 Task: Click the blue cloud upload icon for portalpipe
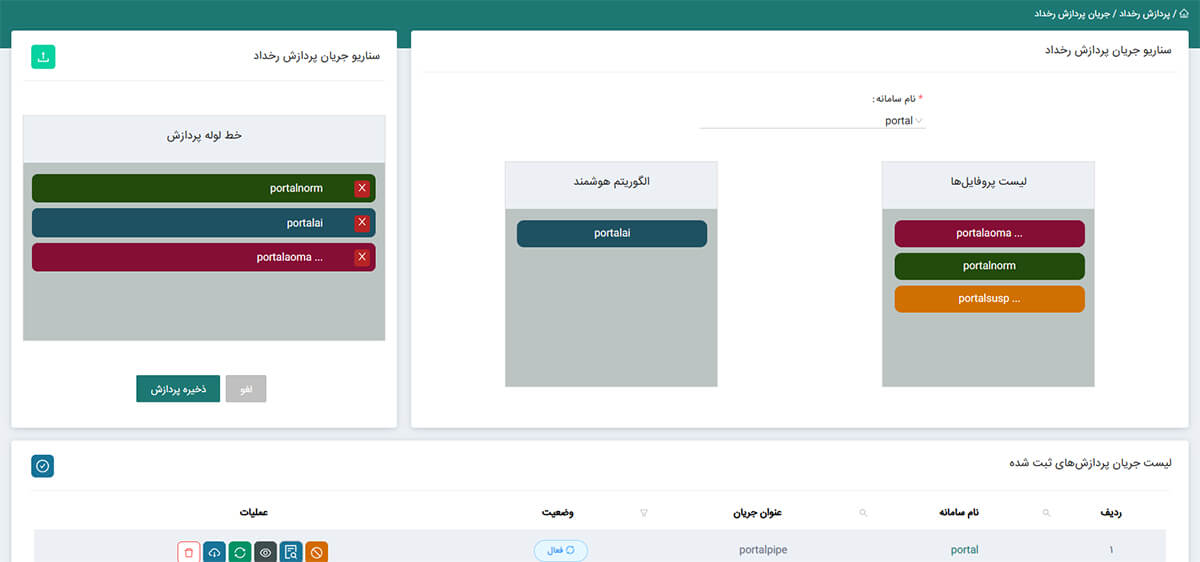point(215,552)
